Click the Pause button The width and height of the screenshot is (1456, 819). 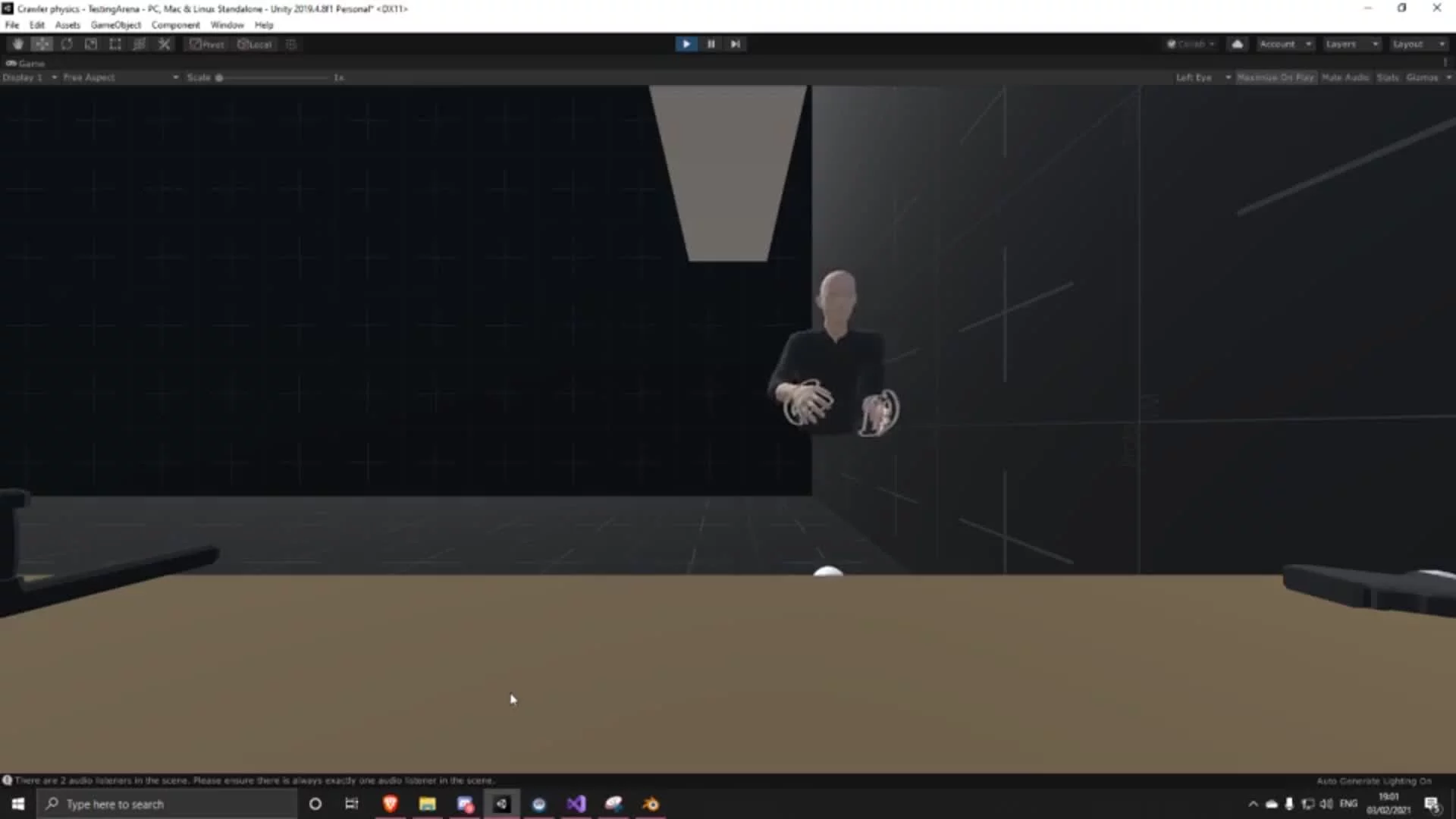[x=711, y=44]
